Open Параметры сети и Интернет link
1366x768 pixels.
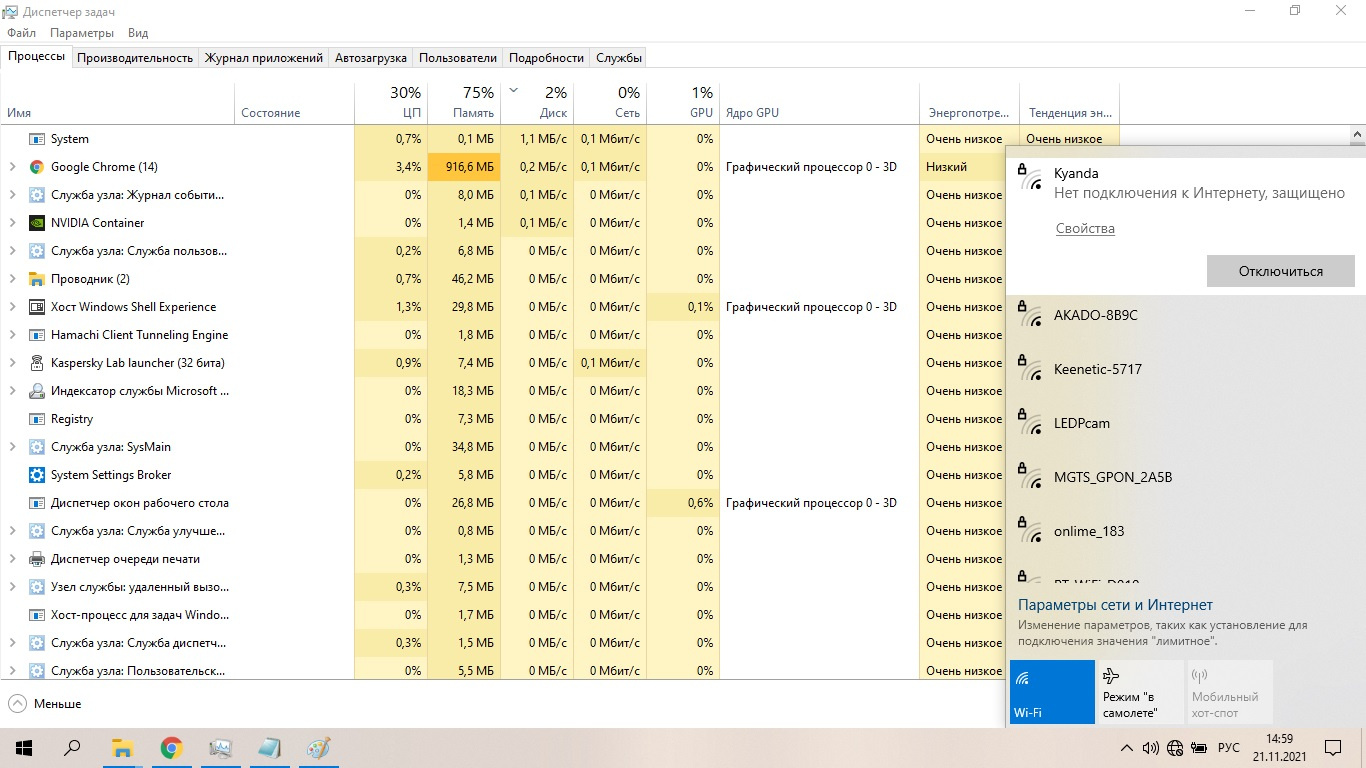[1115, 605]
